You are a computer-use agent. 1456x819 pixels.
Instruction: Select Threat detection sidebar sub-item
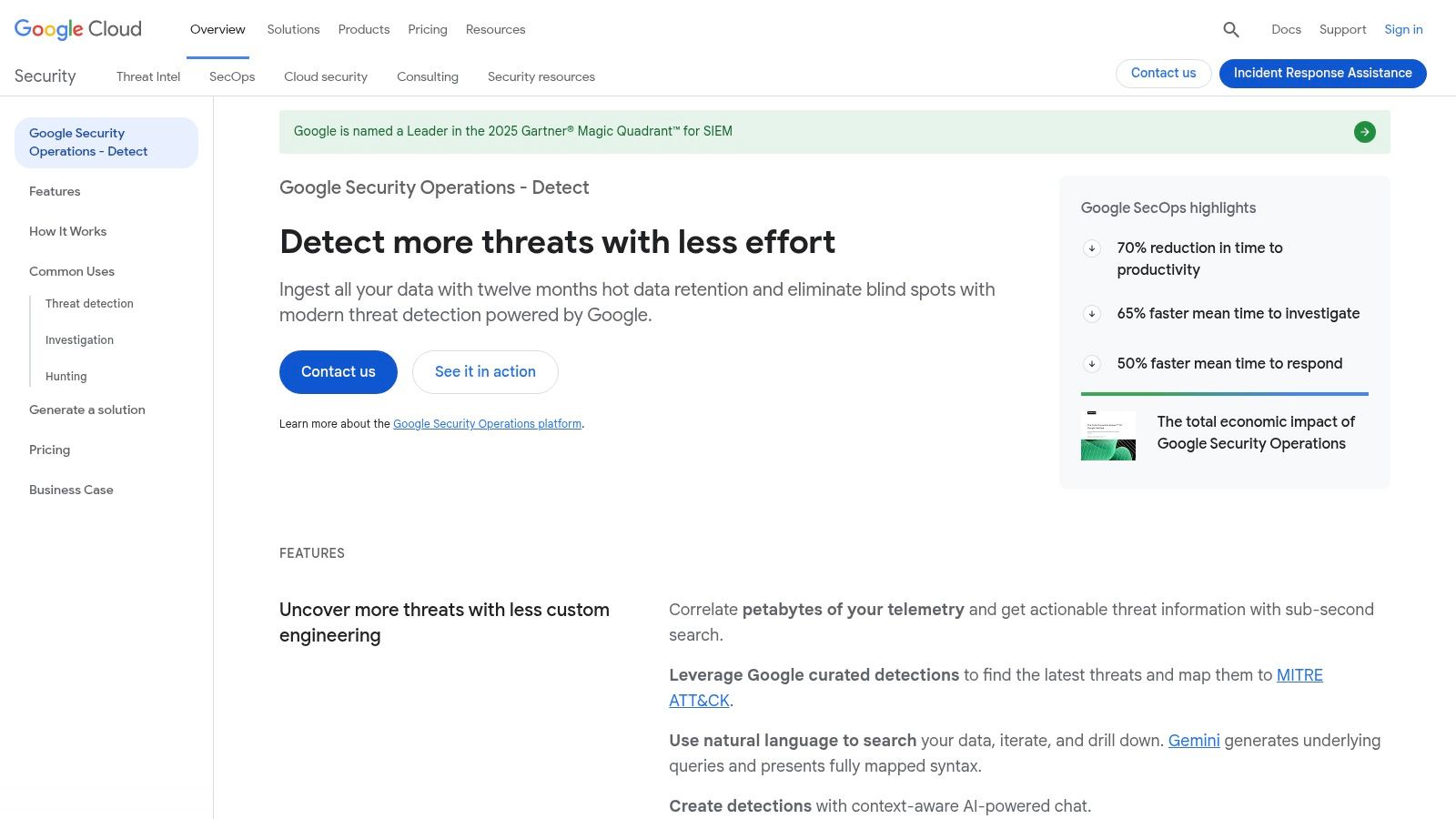[x=89, y=304]
